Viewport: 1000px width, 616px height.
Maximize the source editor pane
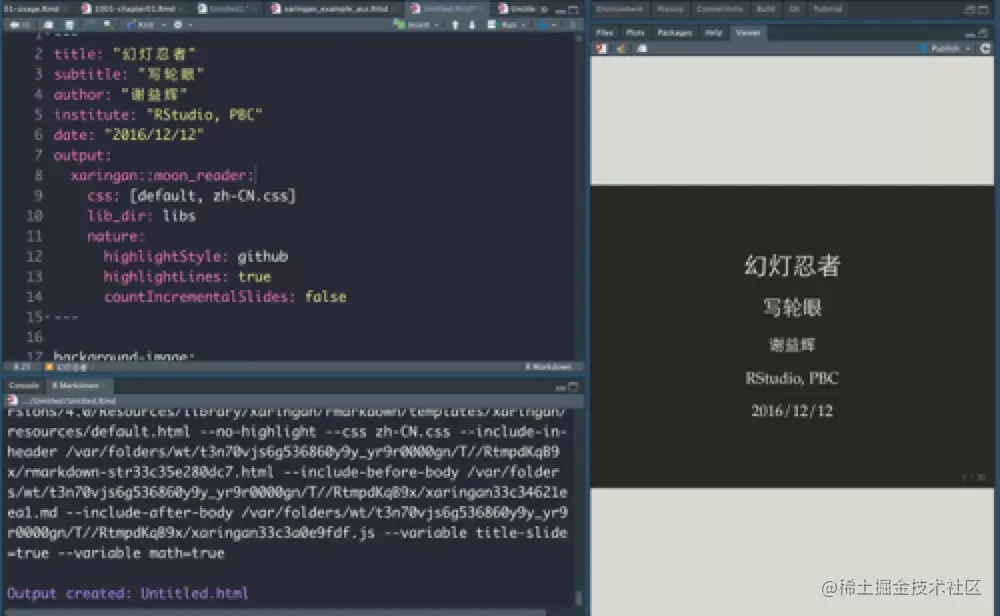point(573,10)
